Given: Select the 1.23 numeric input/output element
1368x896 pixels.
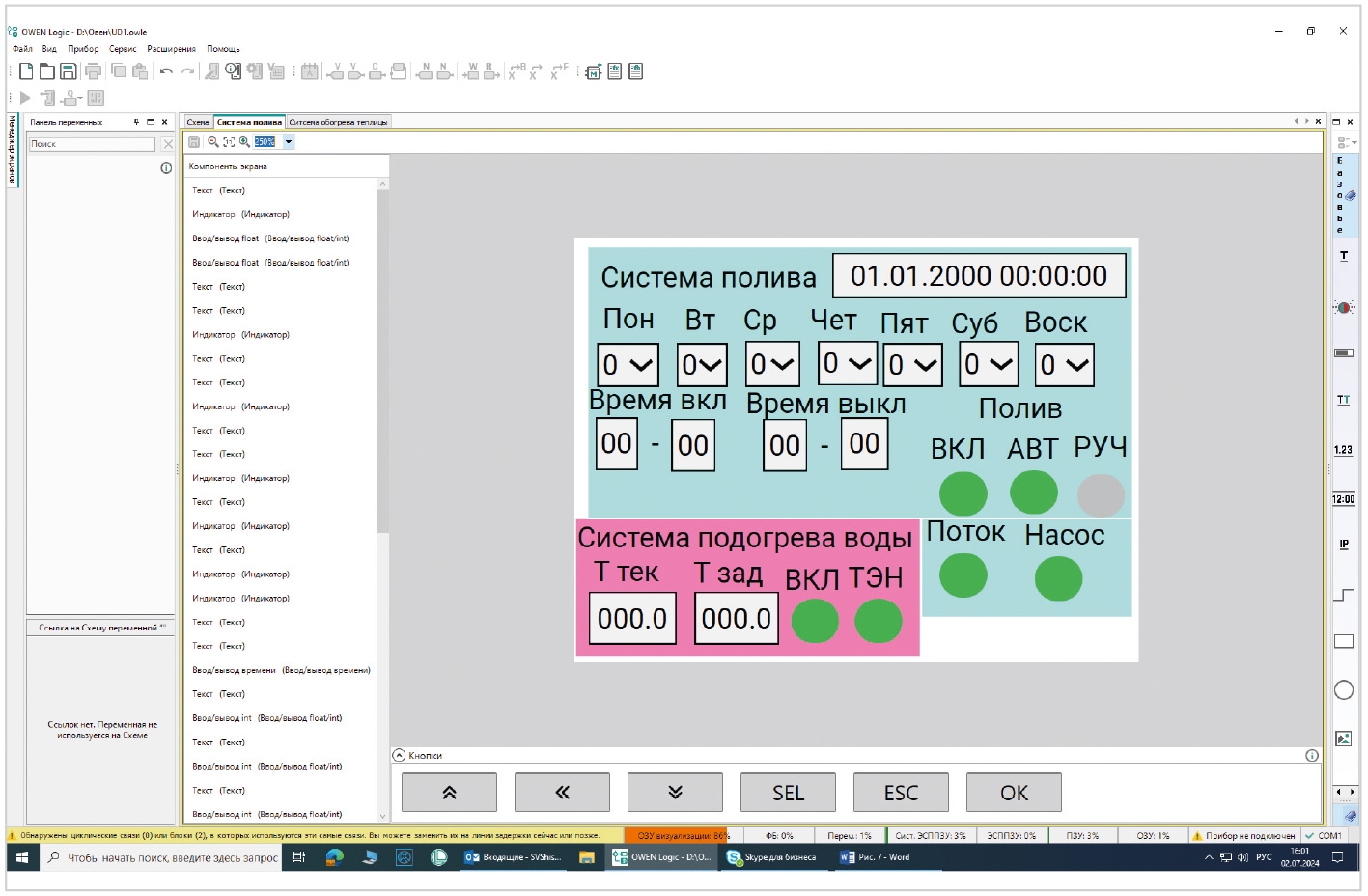Looking at the screenshot, I should click(1344, 450).
